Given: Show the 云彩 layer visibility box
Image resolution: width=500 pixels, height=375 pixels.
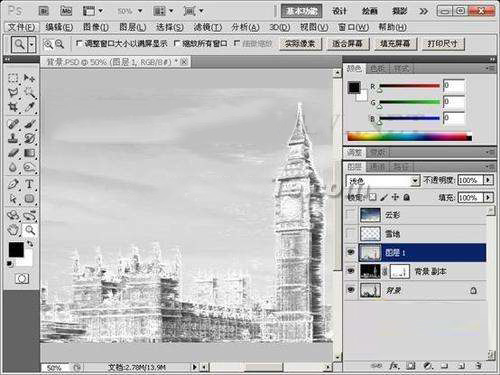Looking at the screenshot, I should tap(351, 215).
